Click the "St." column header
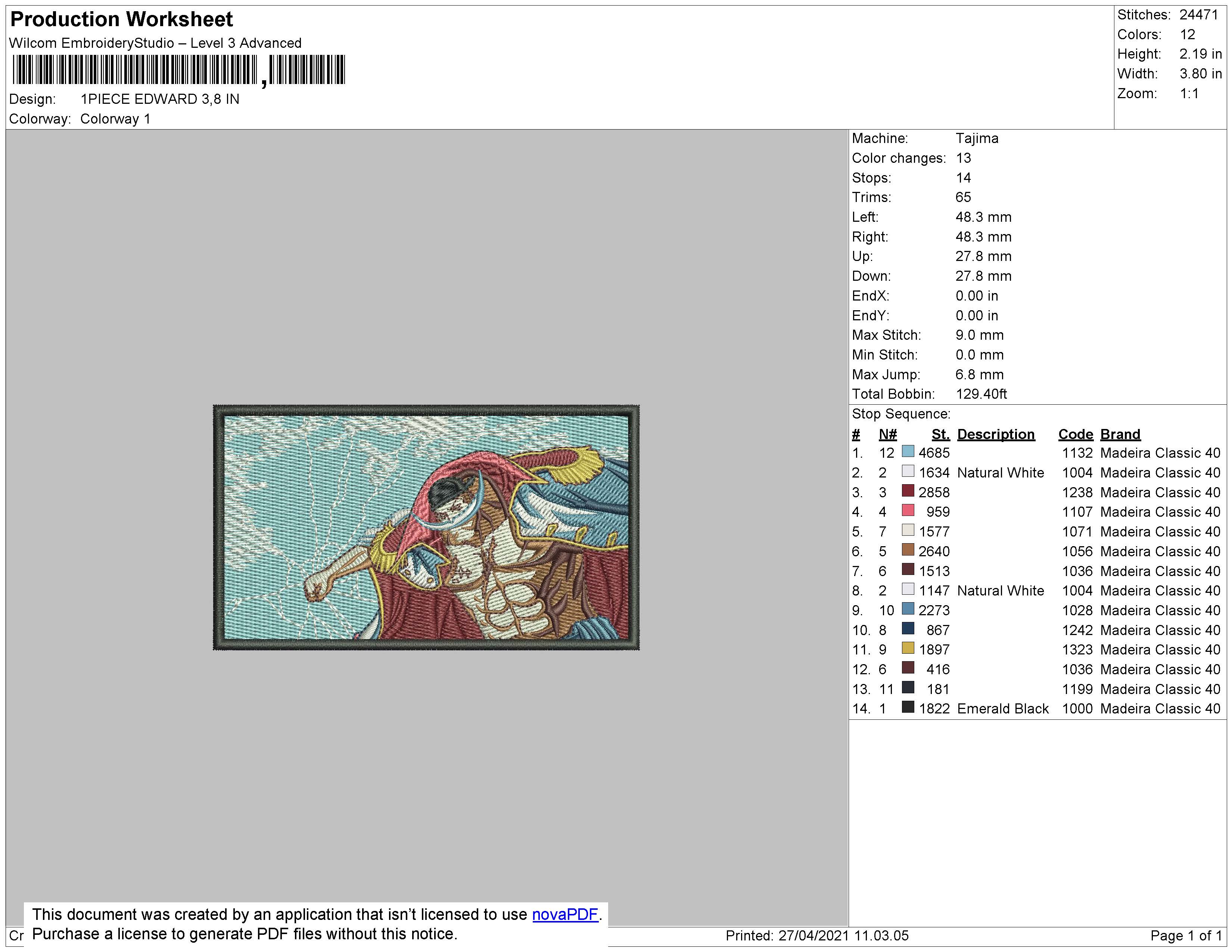The height and width of the screenshot is (952, 1232). (x=940, y=434)
